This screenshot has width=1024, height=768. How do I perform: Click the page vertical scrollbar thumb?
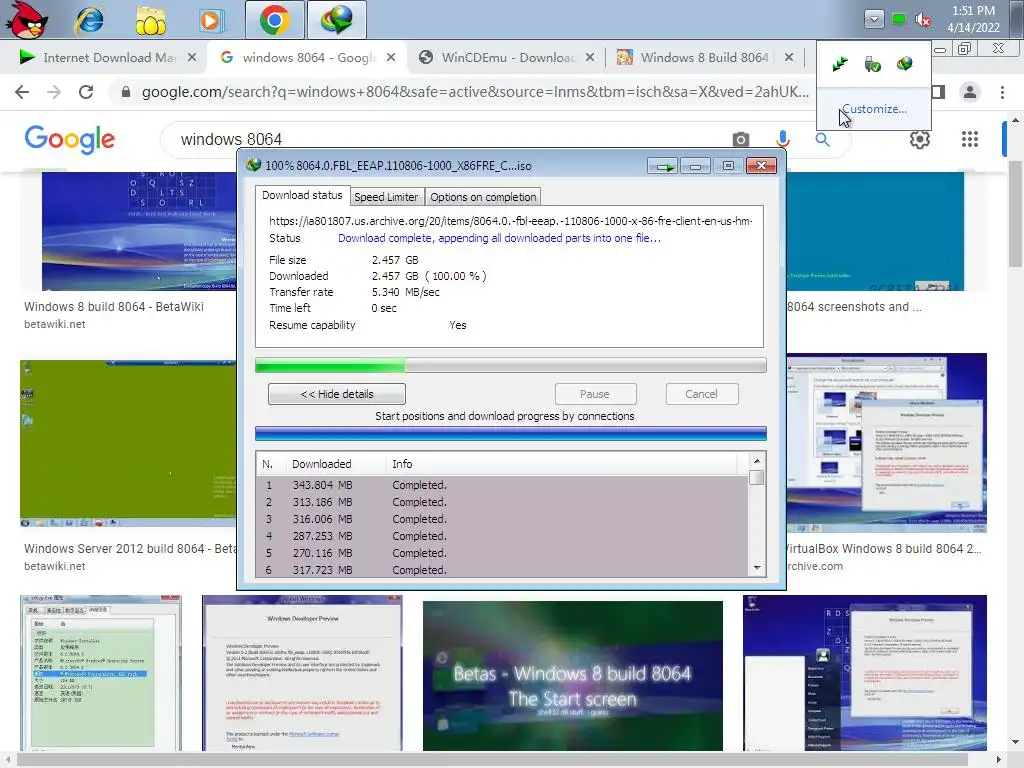1014,212
